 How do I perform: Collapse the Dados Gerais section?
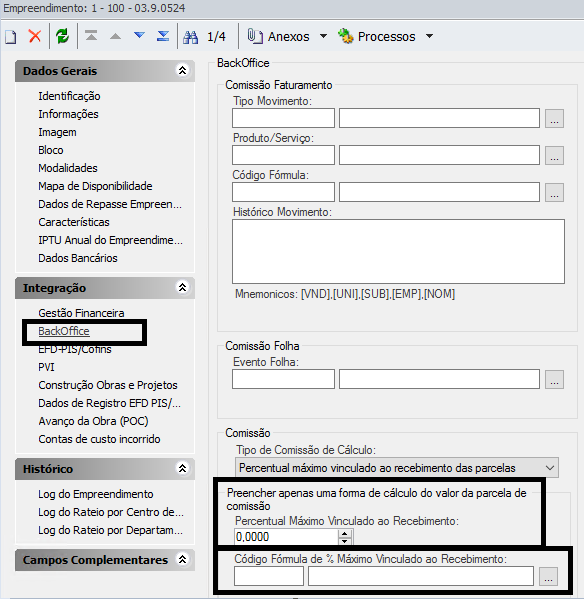pyautogui.click(x=182, y=70)
